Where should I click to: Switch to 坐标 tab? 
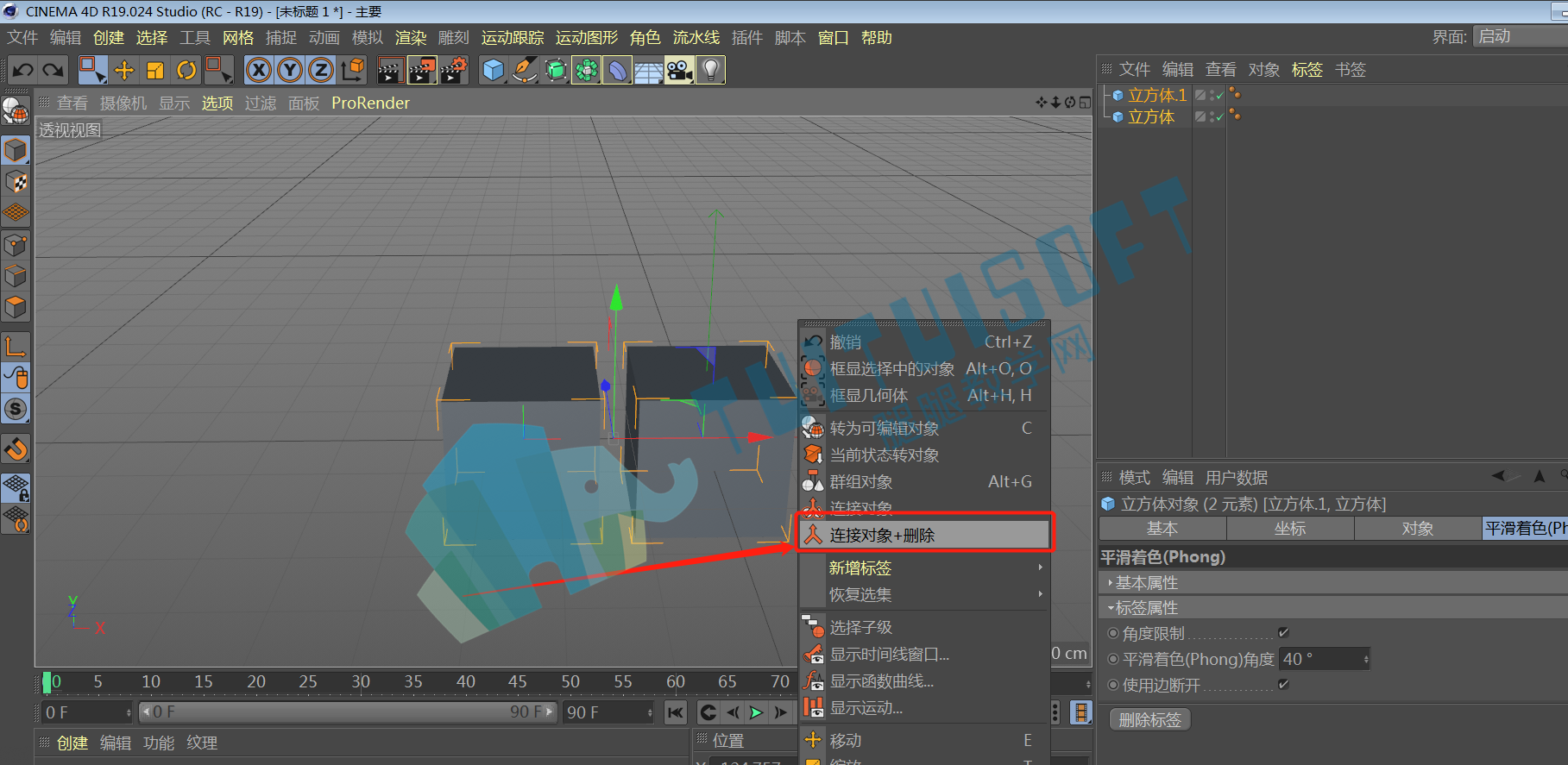(x=1290, y=529)
